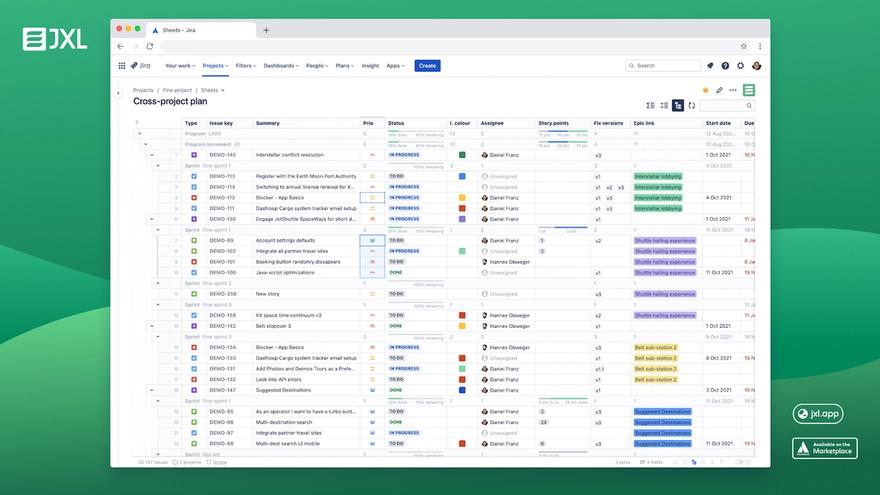Collapse the DEMO-147 row children
Screen dimensions: 880x495
[152, 389]
